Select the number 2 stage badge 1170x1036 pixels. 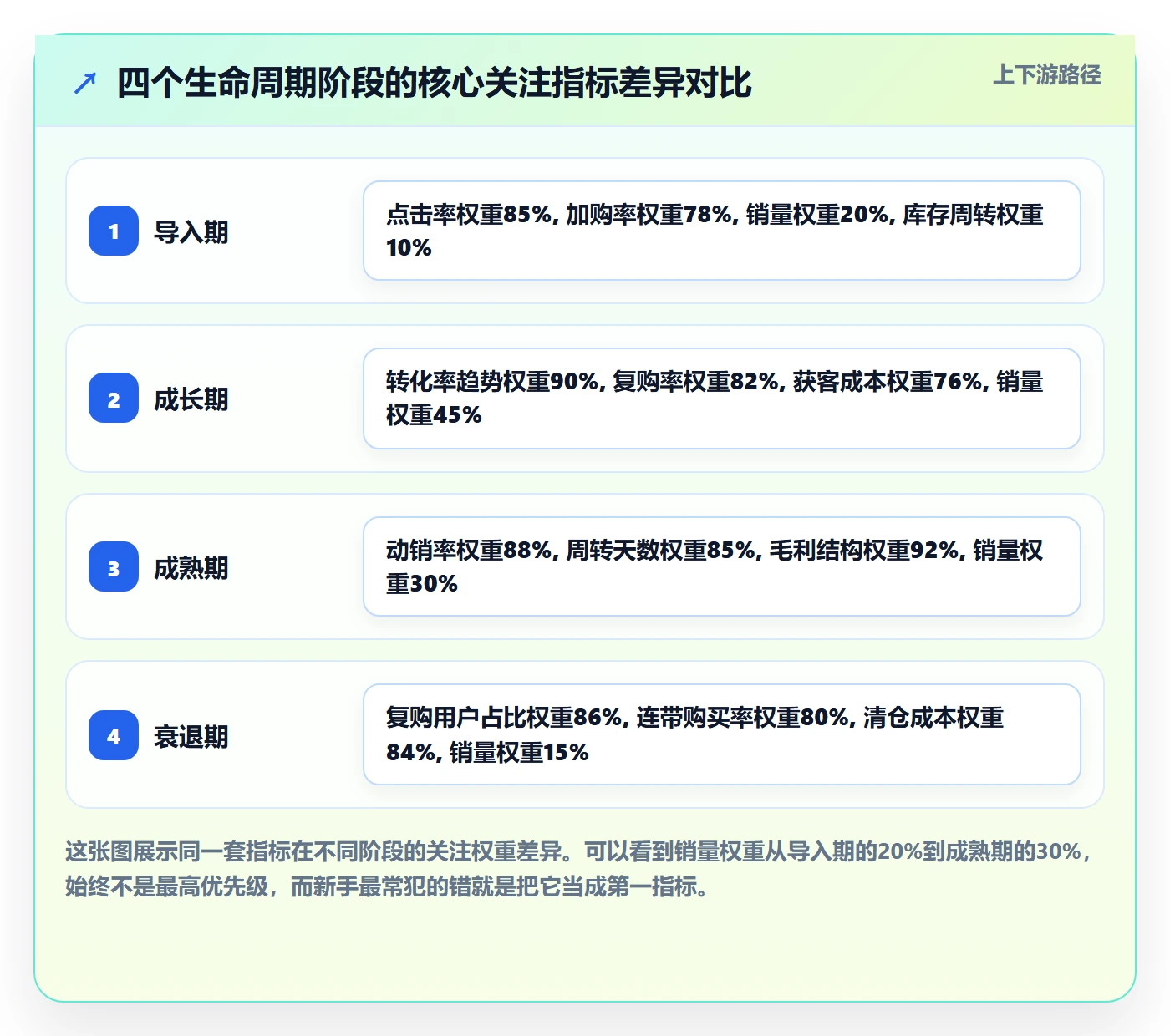tap(114, 398)
